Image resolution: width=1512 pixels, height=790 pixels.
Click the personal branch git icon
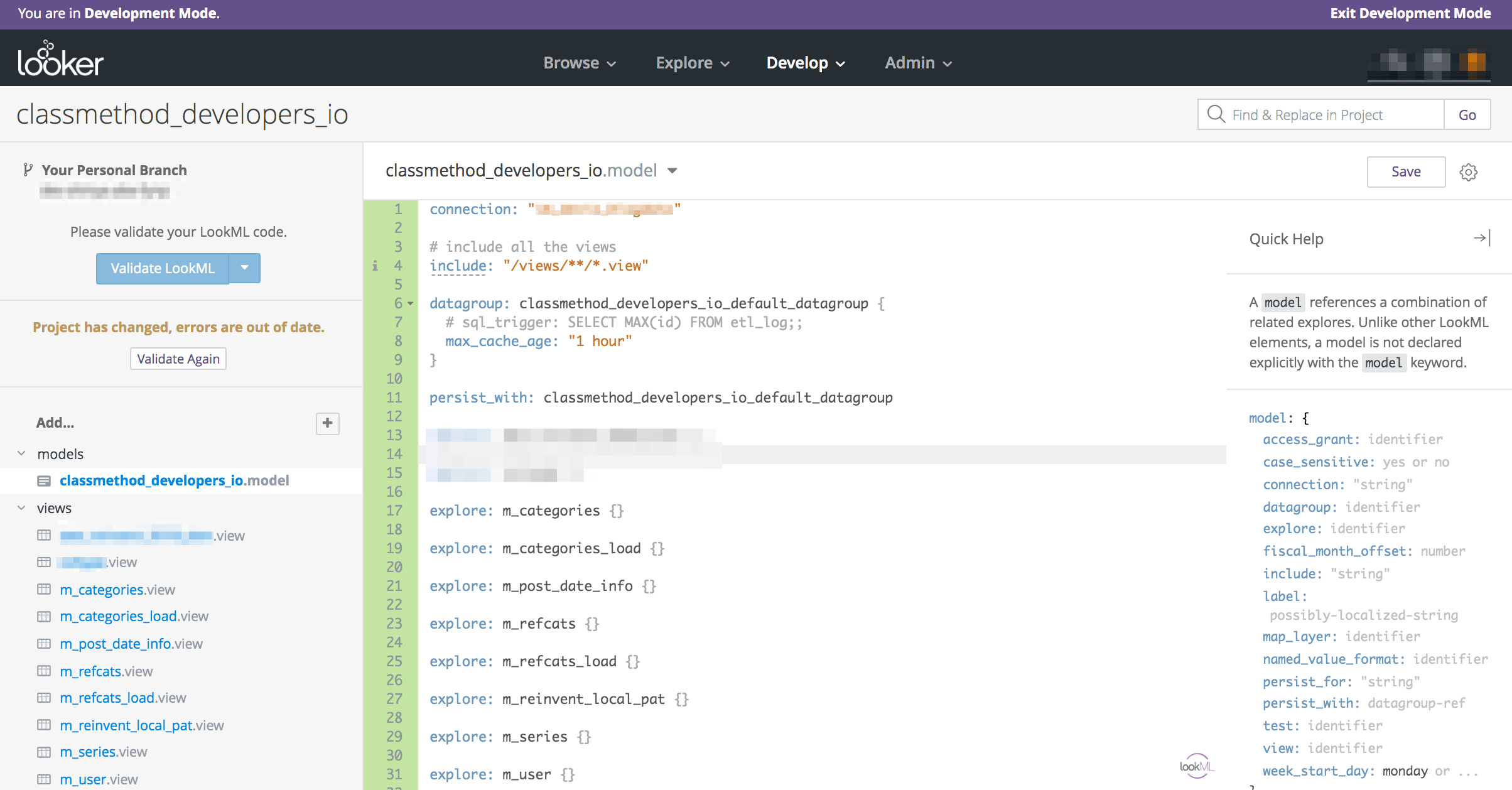27,170
